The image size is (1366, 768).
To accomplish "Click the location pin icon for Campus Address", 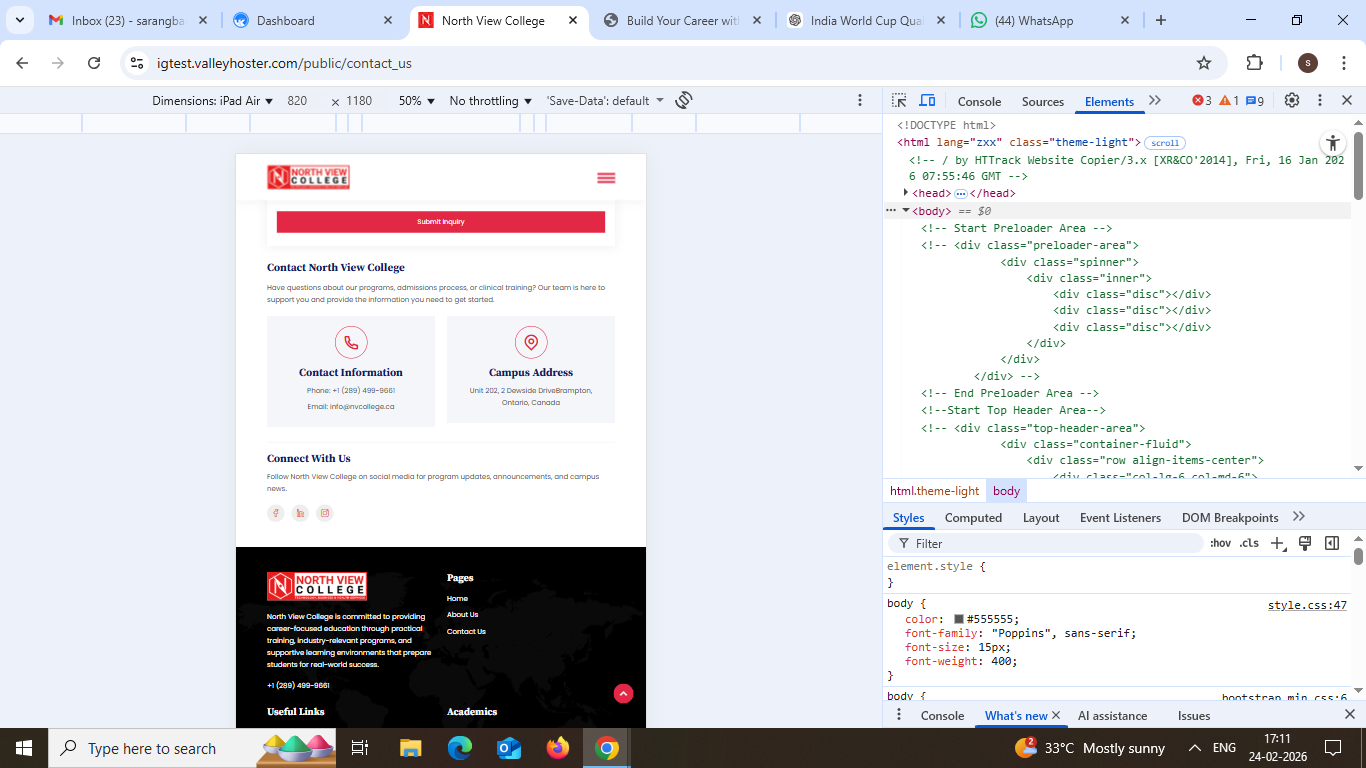I will pos(531,342).
